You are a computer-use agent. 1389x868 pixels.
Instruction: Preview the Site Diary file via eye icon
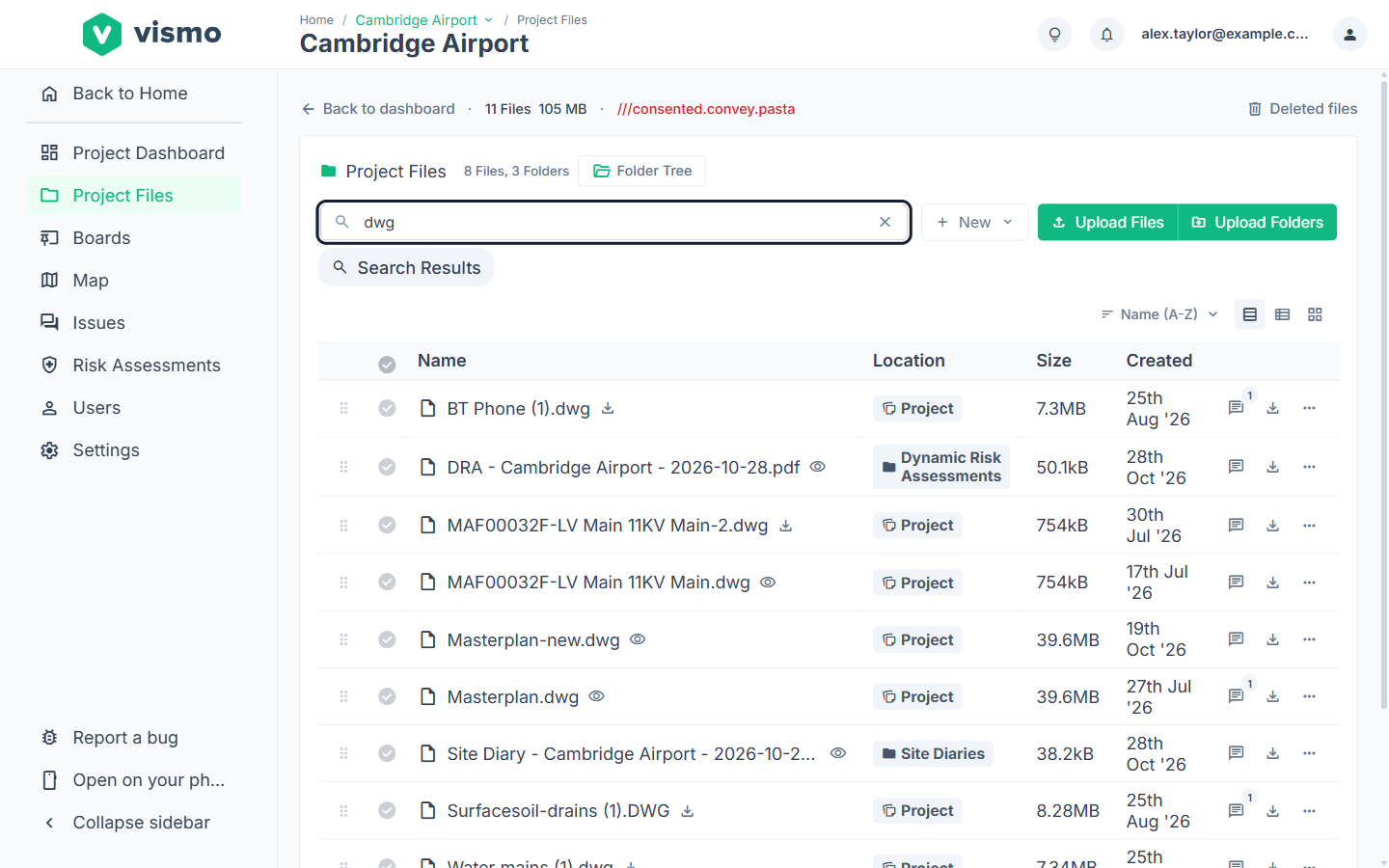pos(838,753)
